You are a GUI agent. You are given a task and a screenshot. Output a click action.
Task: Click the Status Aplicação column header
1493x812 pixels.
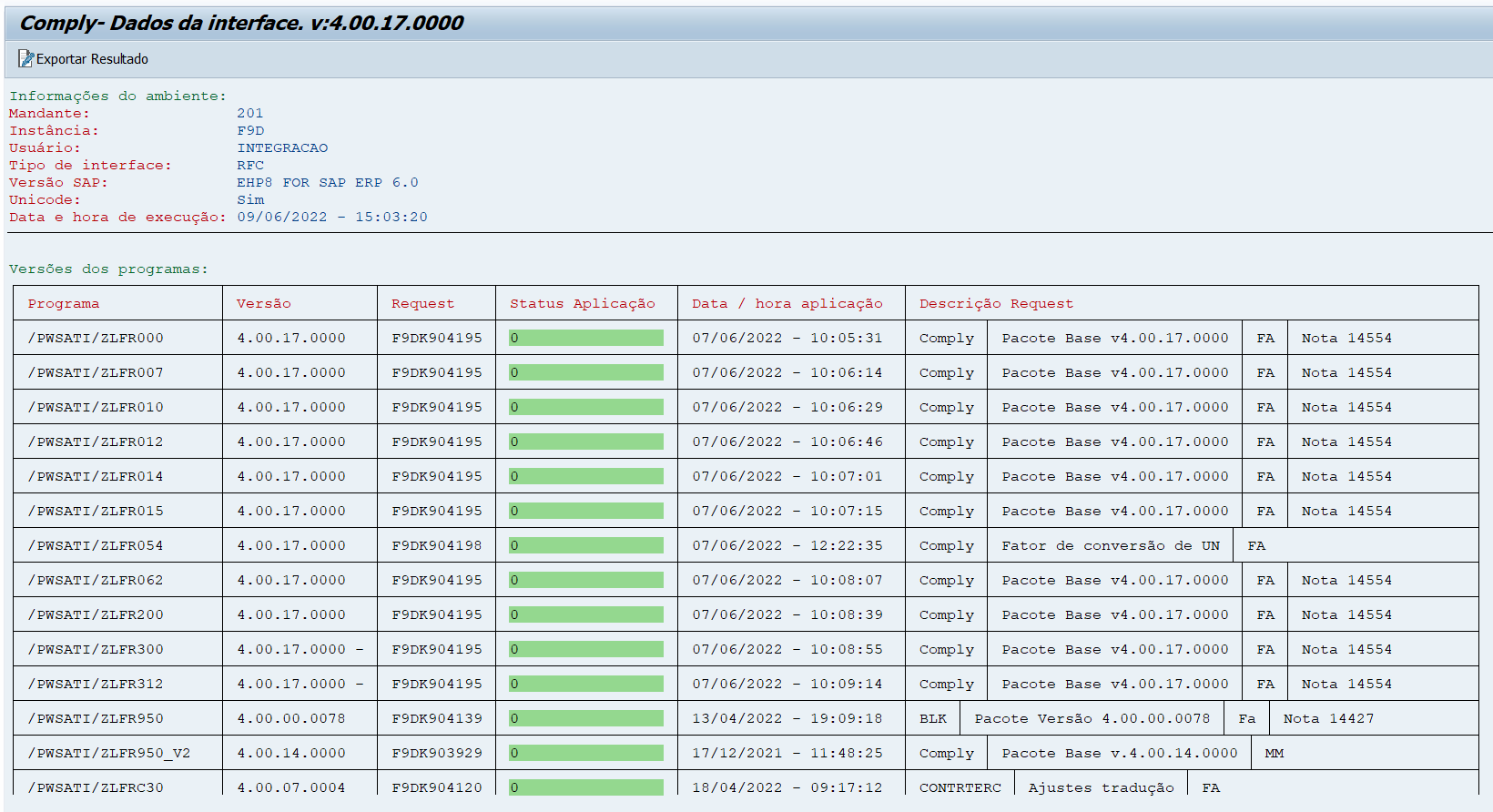coord(582,304)
